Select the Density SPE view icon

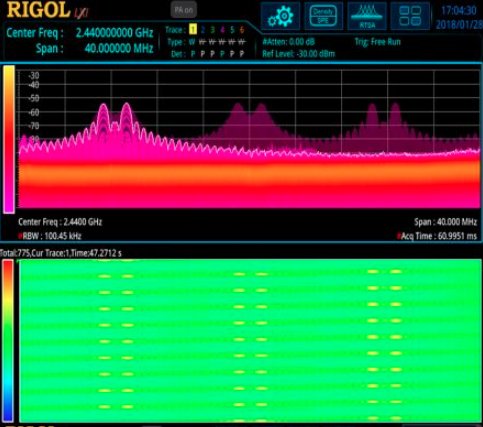(x=323, y=16)
